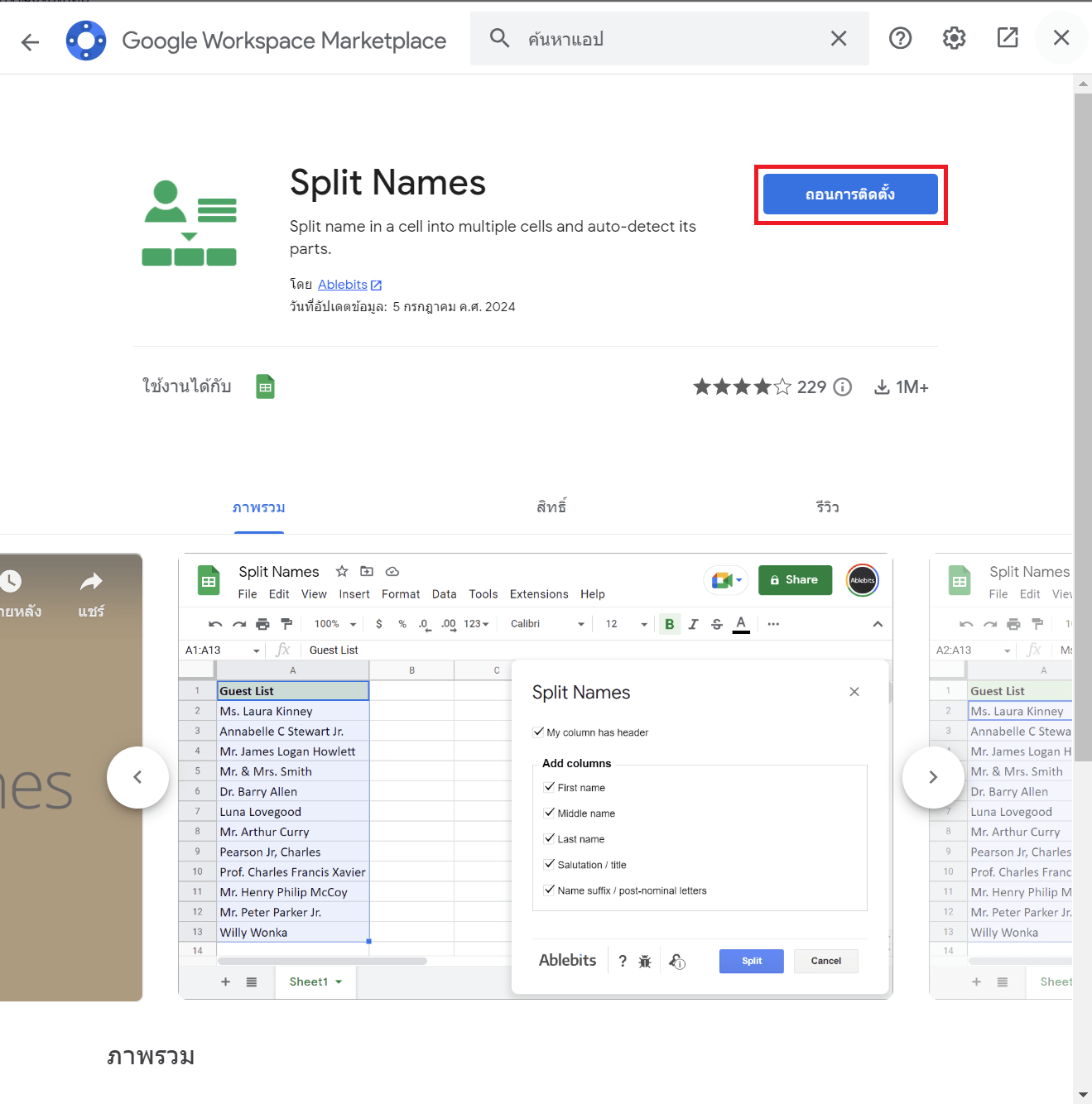Switch to the สิทธิ์ tab
The height and width of the screenshot is (1104, 1092).
551,507
